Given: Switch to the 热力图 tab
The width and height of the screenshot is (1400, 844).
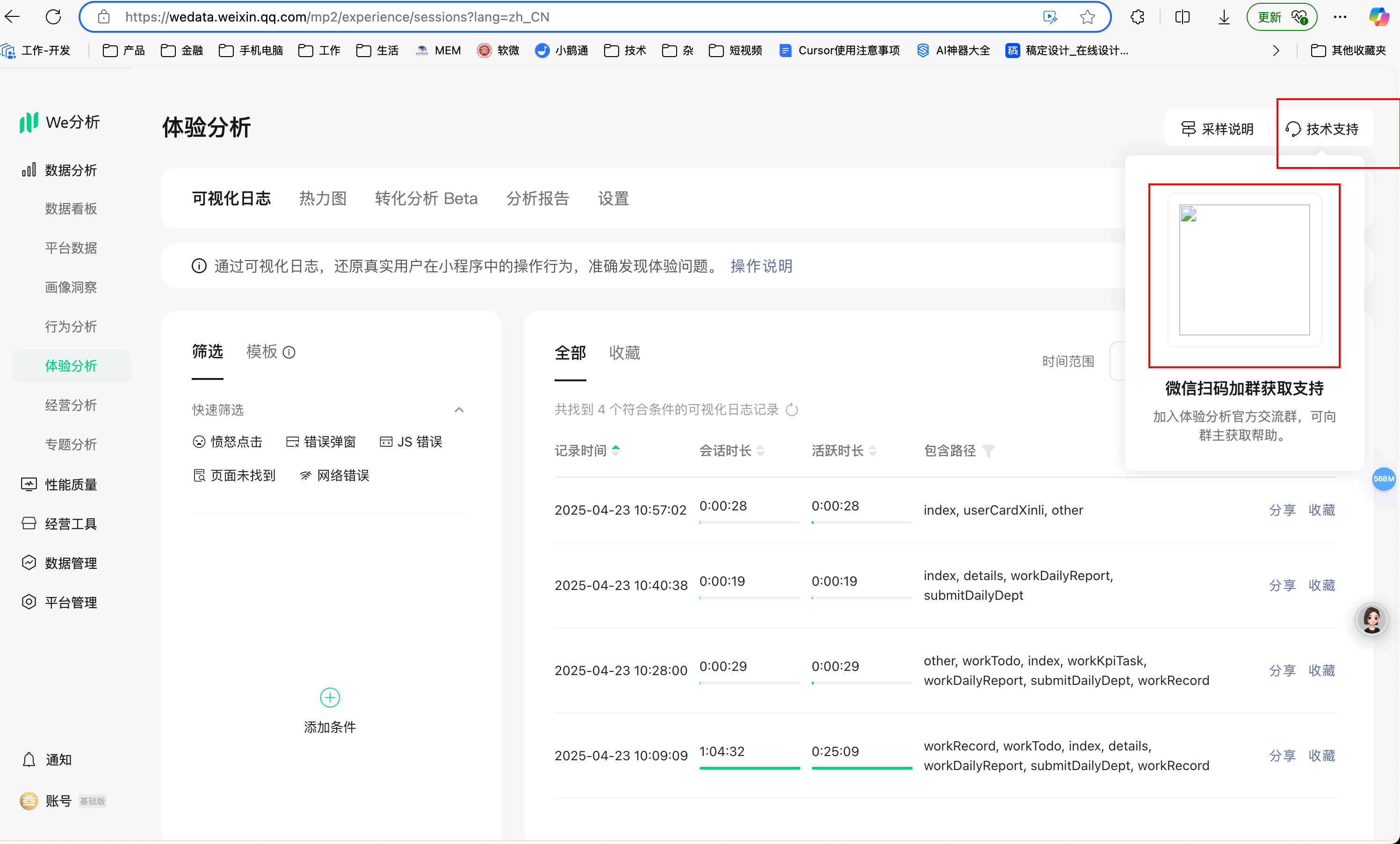Looking at the screenshot, I should coord(323,198).
